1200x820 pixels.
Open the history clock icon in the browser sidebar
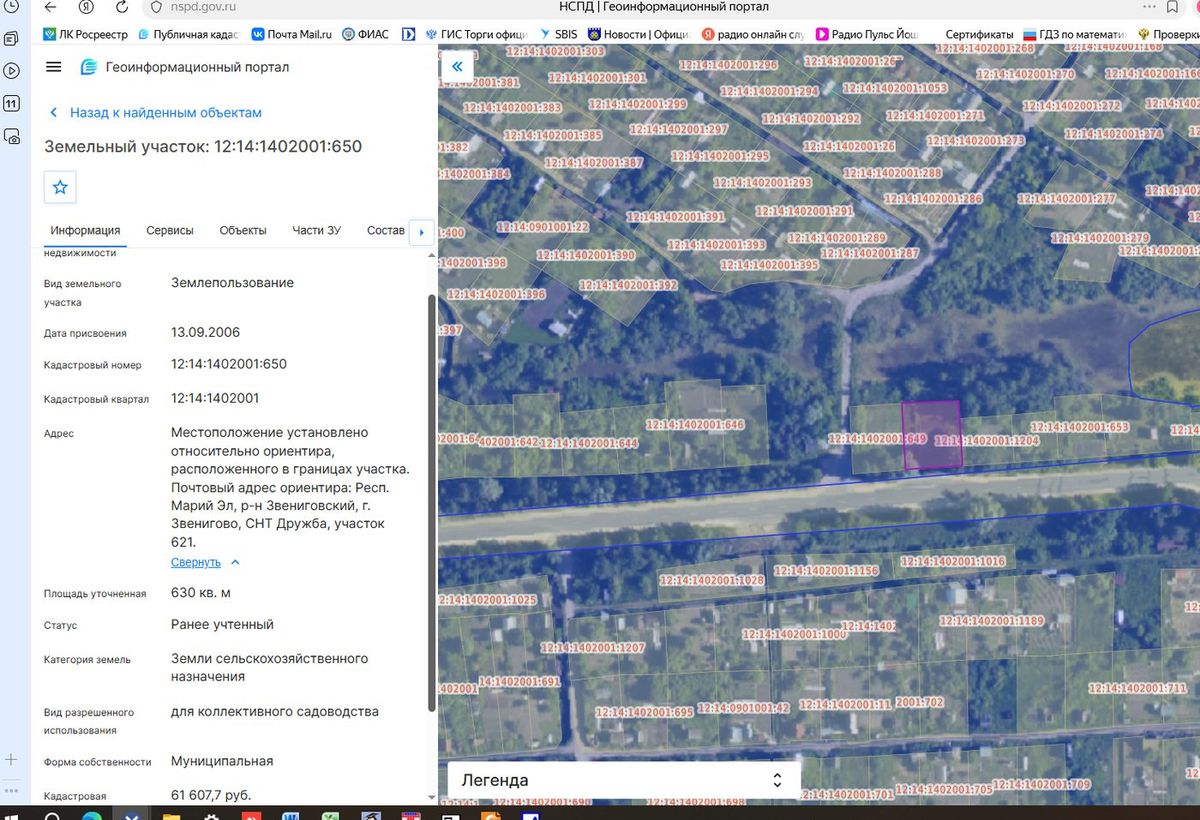click(11, 7)
